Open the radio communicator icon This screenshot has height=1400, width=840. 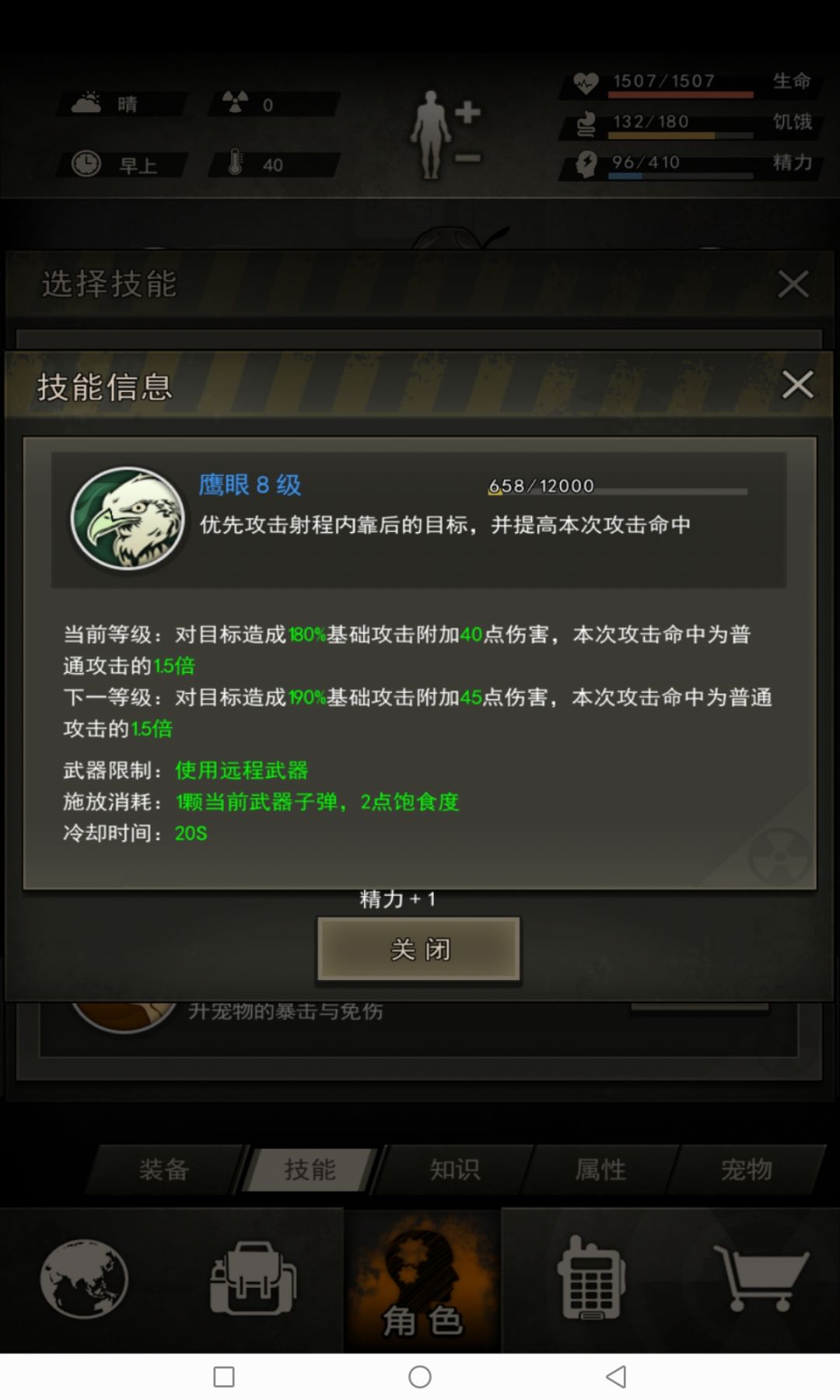click(x=591, y=1278)
